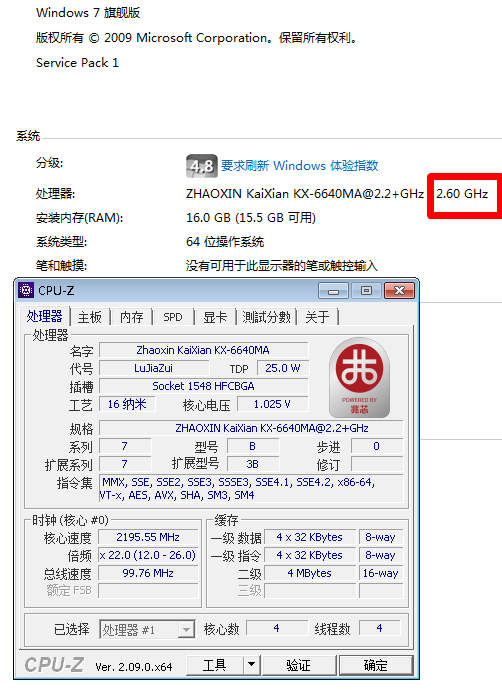This screenshot has width=502, height=690.
Task: Click the CPU-Z title bar icon
Action: point(26,290)
